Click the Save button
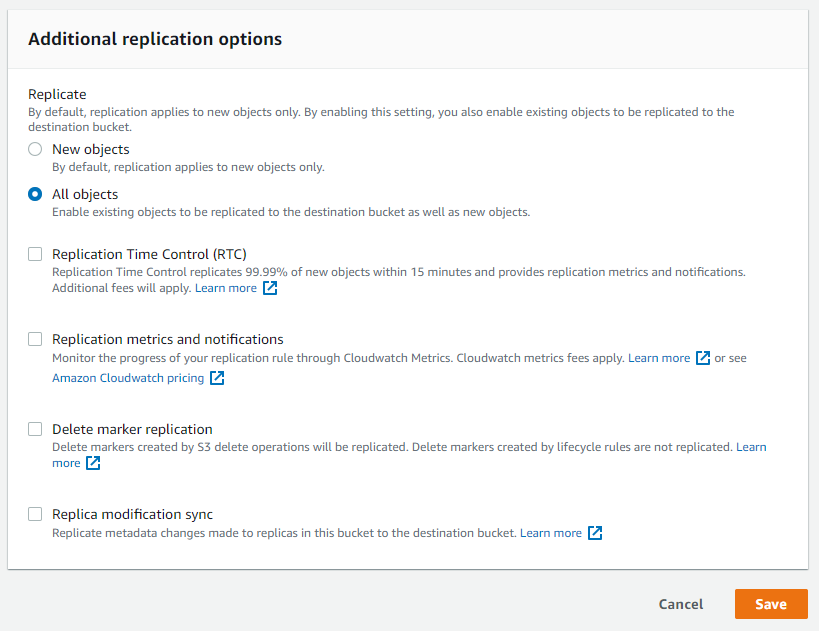This screenshot has height=631, width=819. click(770, 604)
